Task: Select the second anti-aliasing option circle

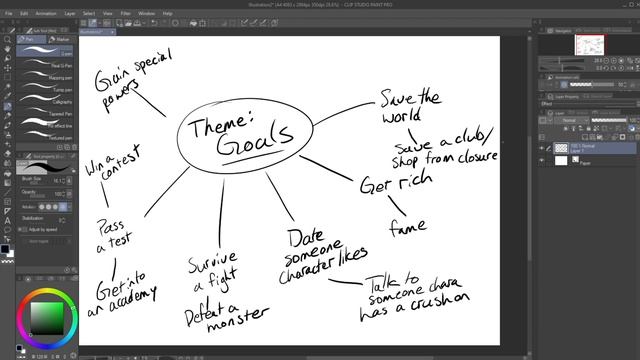Action: pyautogui.click(x=49, y=207)
